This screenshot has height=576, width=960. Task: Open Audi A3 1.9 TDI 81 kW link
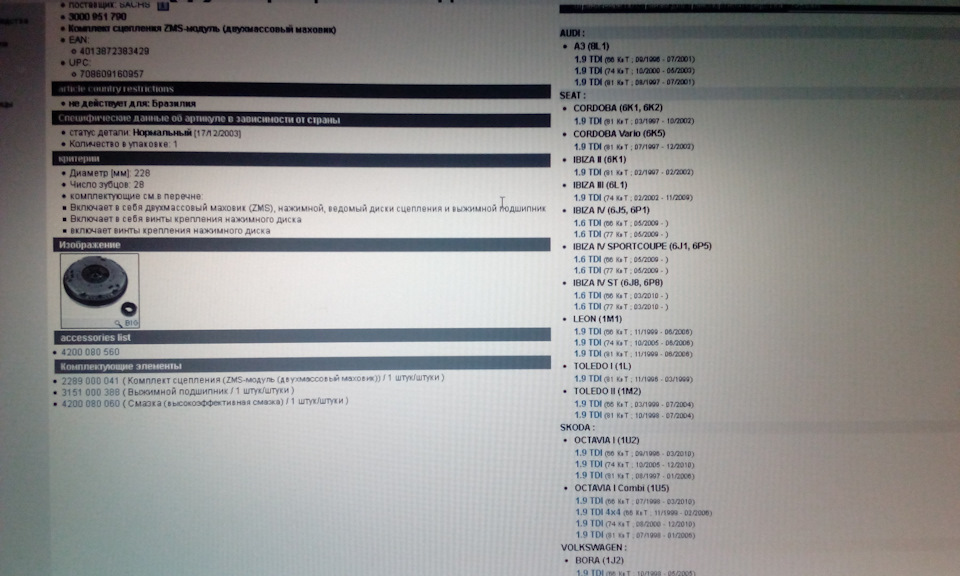click(x=588, y=82)
